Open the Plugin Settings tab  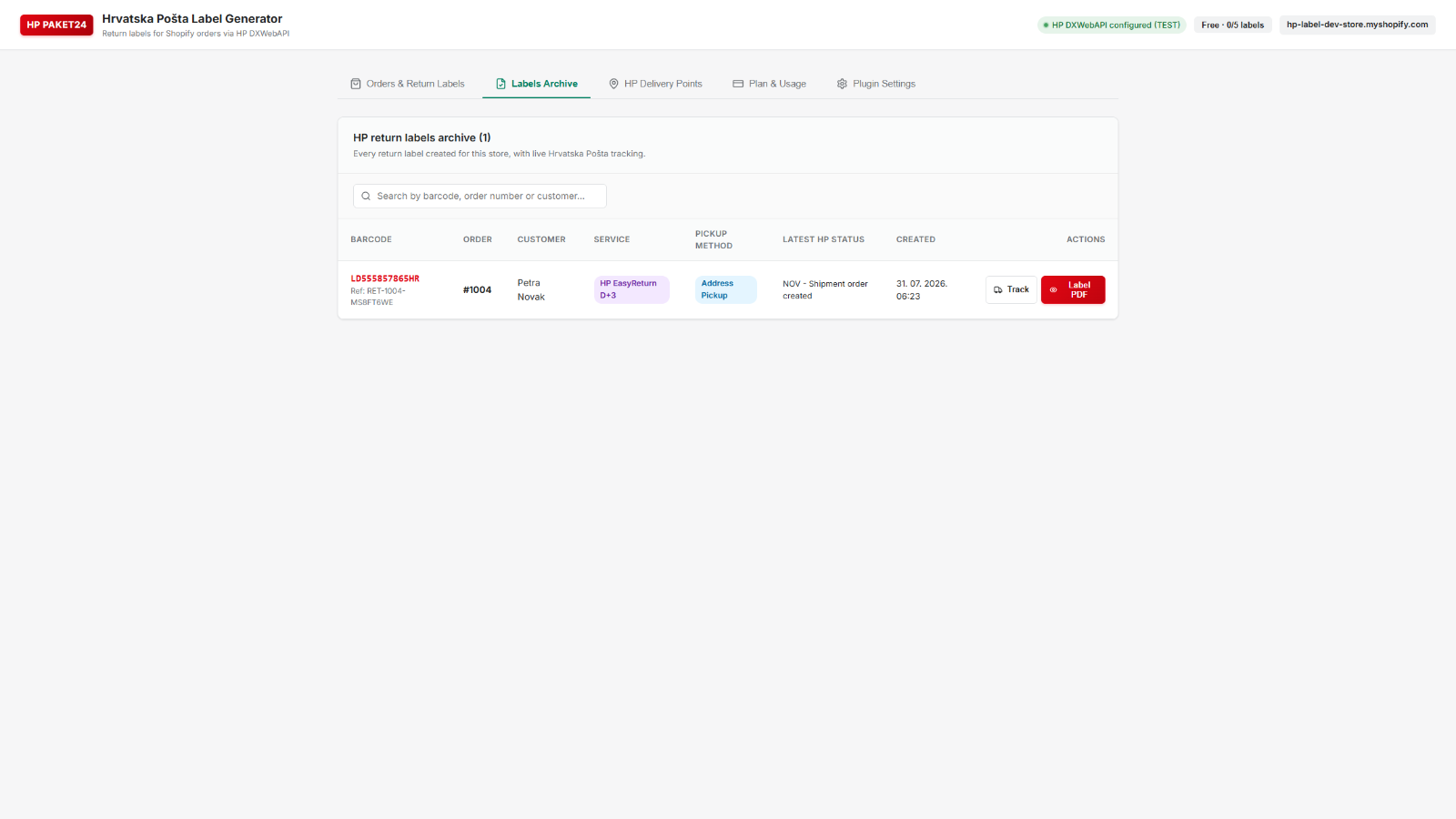click(x=876, y=84)
